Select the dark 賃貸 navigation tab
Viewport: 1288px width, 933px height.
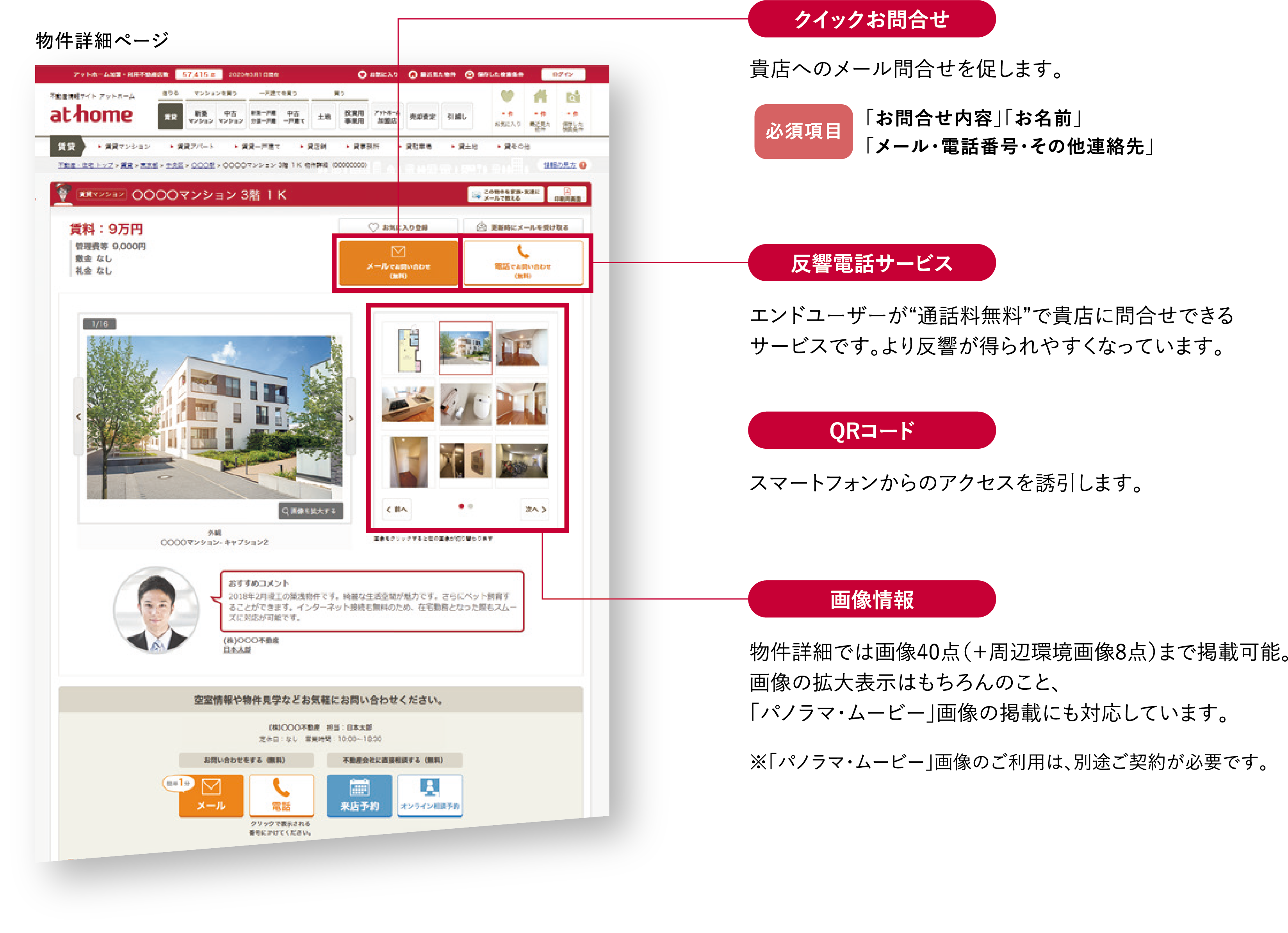[x=170, y=116]
